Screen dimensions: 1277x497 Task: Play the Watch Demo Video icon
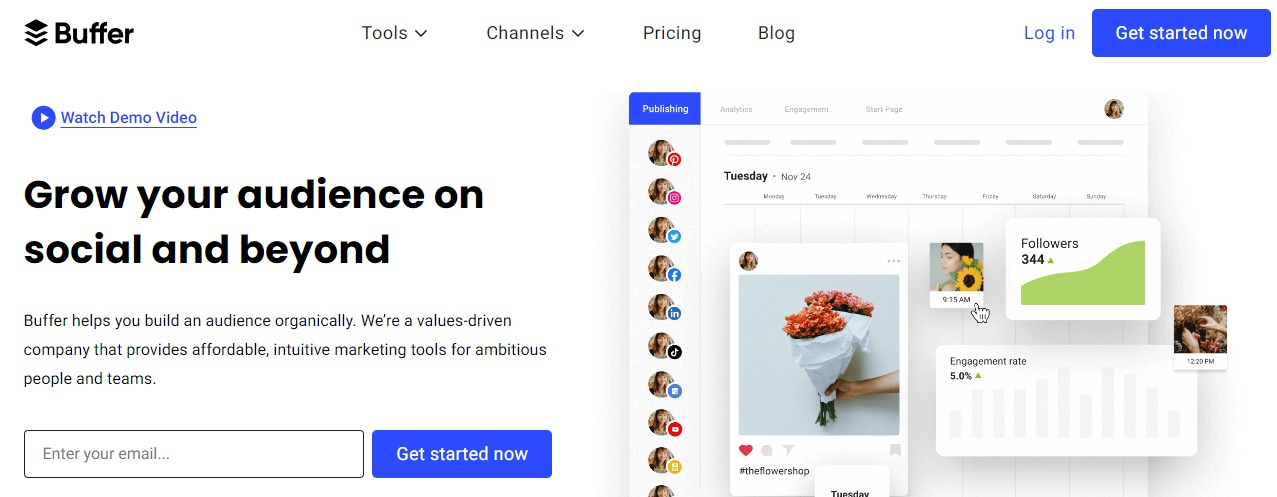point(43,118)
